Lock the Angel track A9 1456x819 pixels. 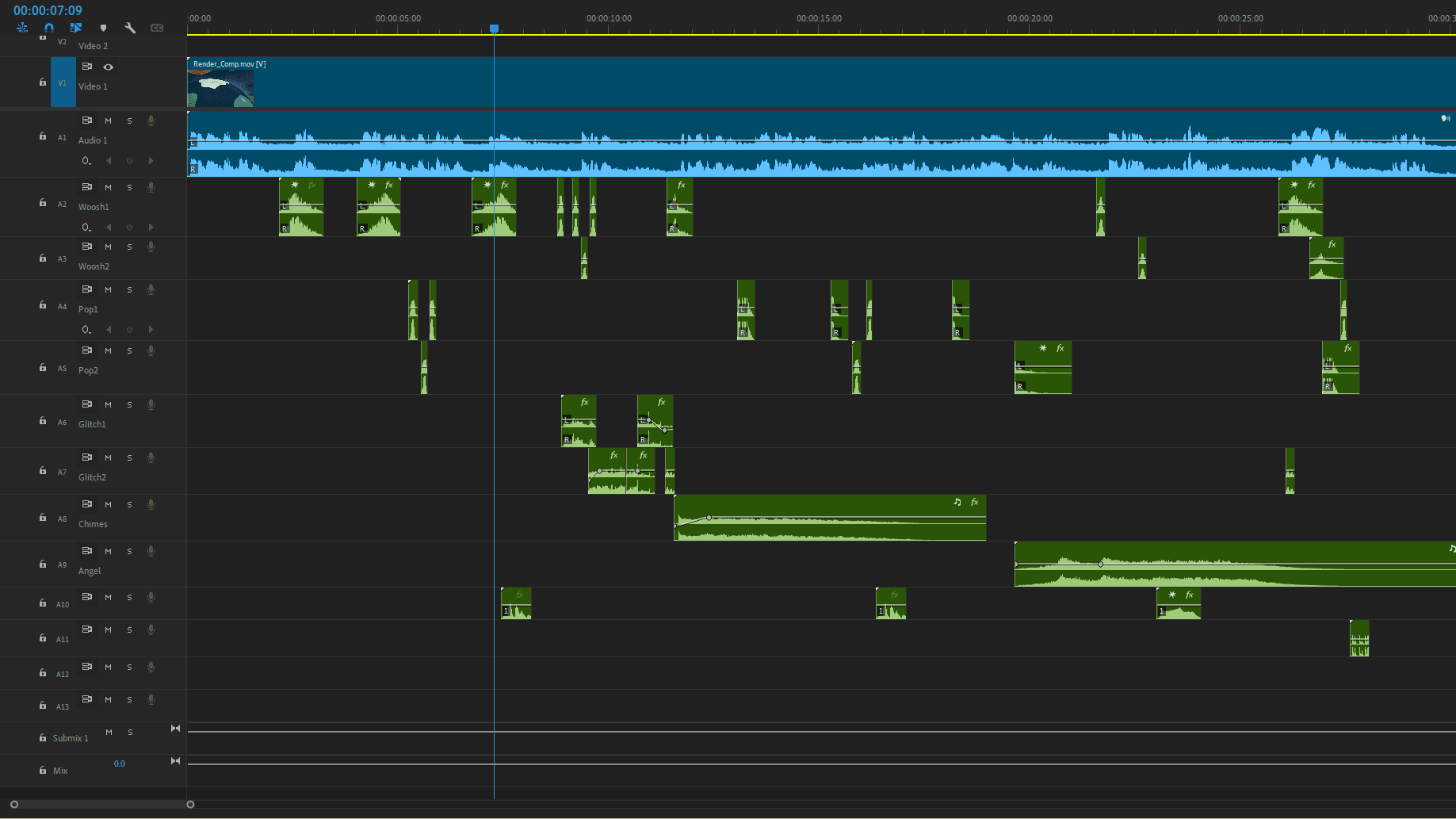(x=43, y=564)
